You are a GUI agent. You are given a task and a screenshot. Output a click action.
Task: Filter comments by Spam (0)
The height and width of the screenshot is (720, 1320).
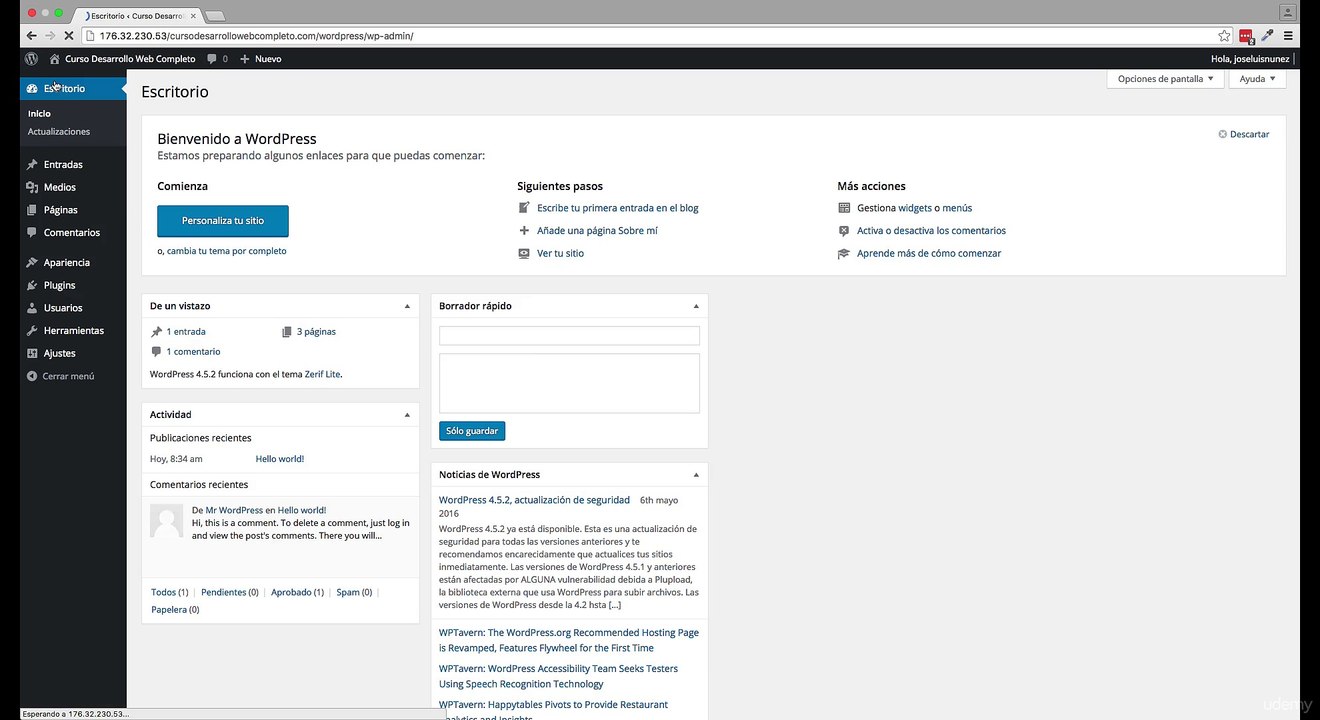354,592
